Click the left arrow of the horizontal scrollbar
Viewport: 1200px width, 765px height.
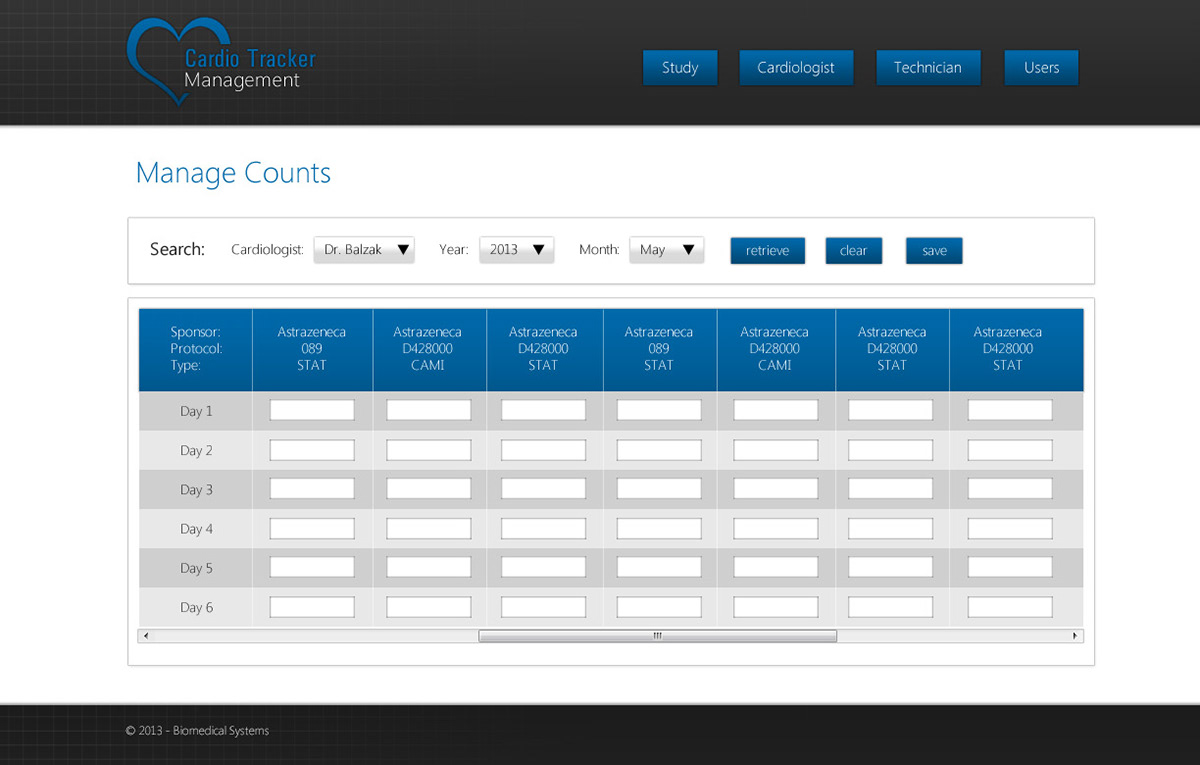(146, 636)
